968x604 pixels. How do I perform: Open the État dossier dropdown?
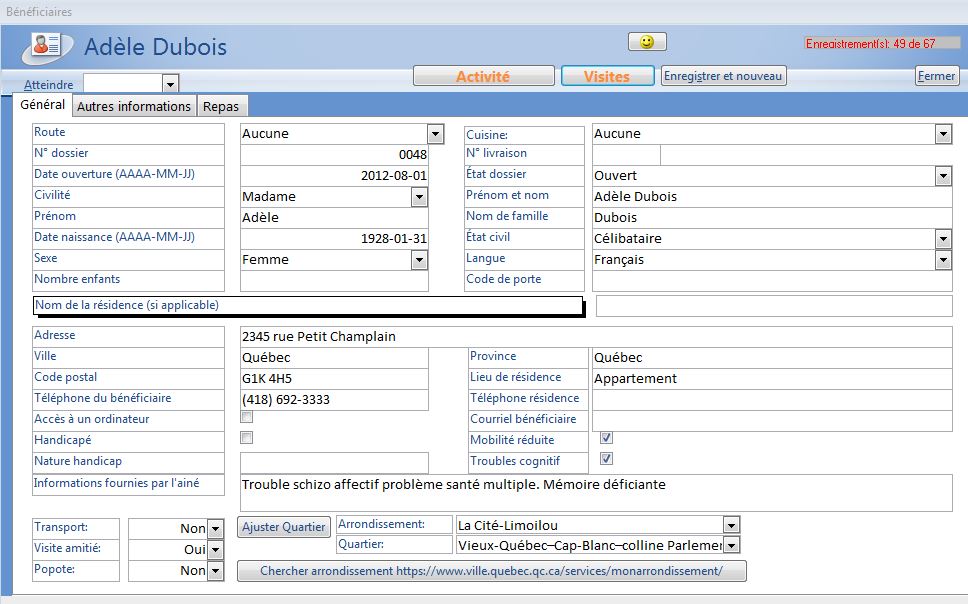tap(943, 176)
